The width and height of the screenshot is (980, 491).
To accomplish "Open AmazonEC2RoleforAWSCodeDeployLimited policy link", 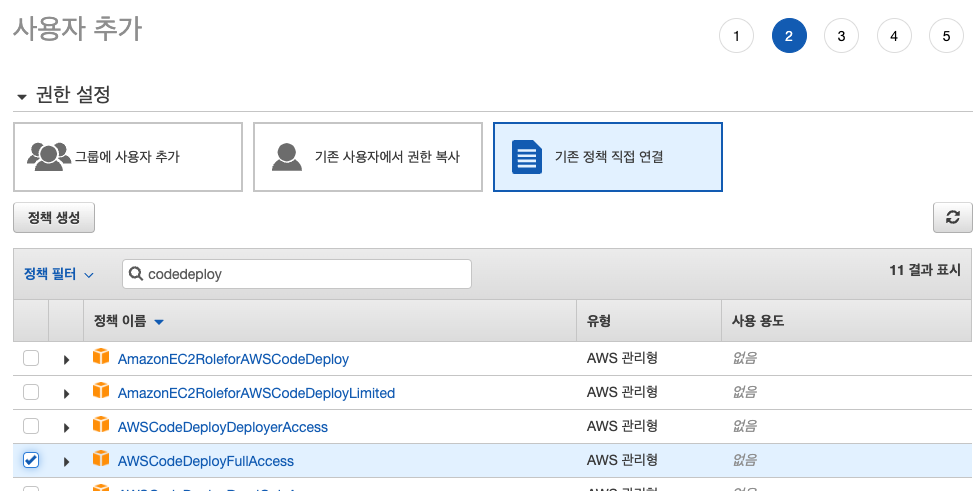I will tap(256, 393).
